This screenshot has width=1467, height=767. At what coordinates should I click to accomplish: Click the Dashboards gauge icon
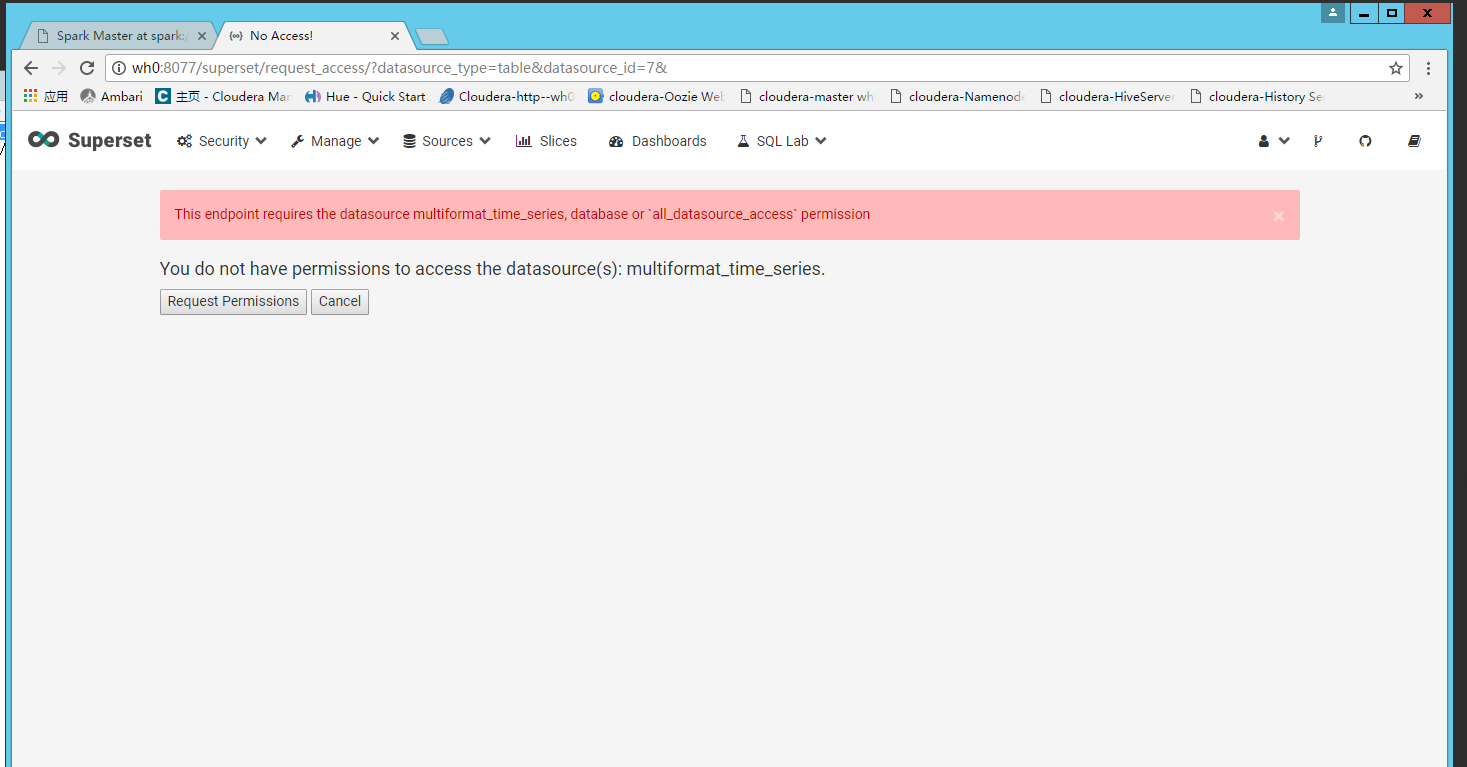coord(616,142)
